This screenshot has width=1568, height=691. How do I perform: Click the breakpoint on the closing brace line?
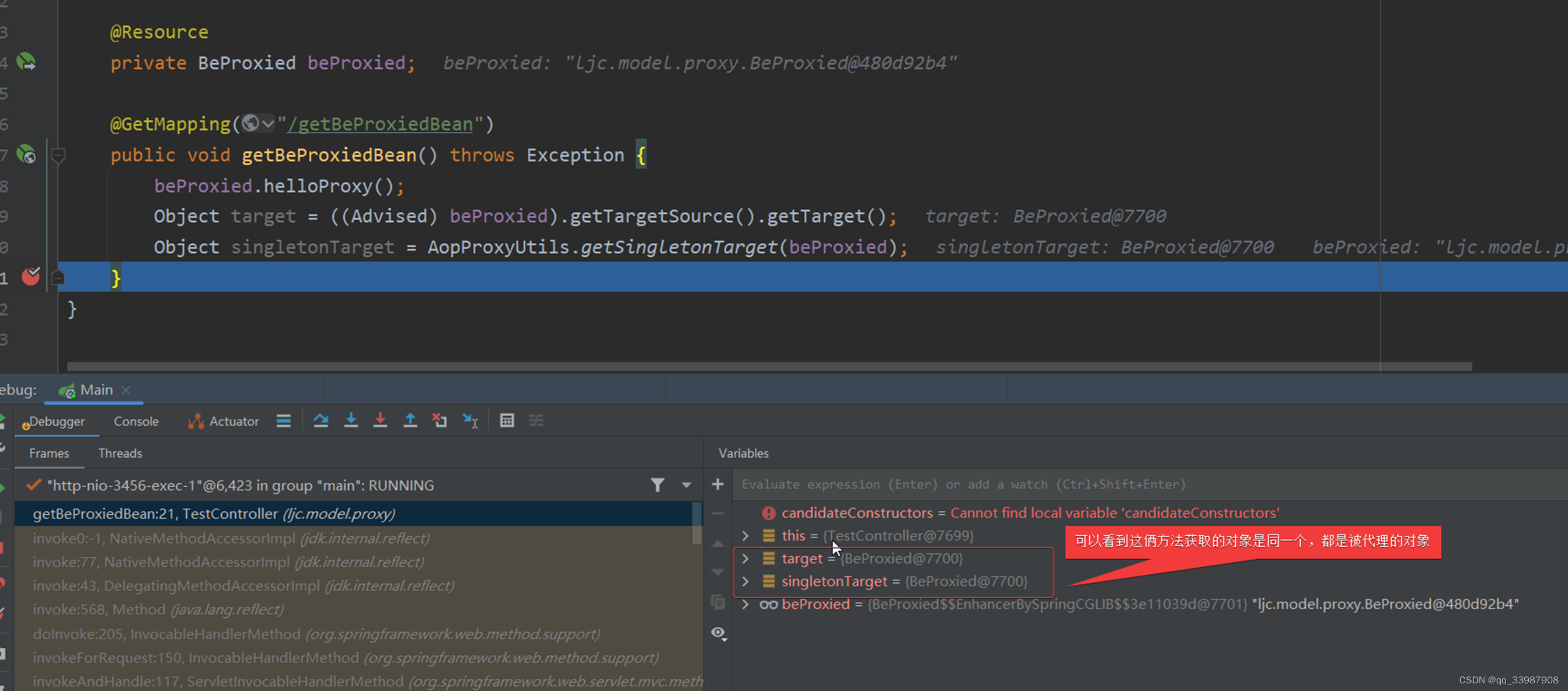[x=30, y=277]
